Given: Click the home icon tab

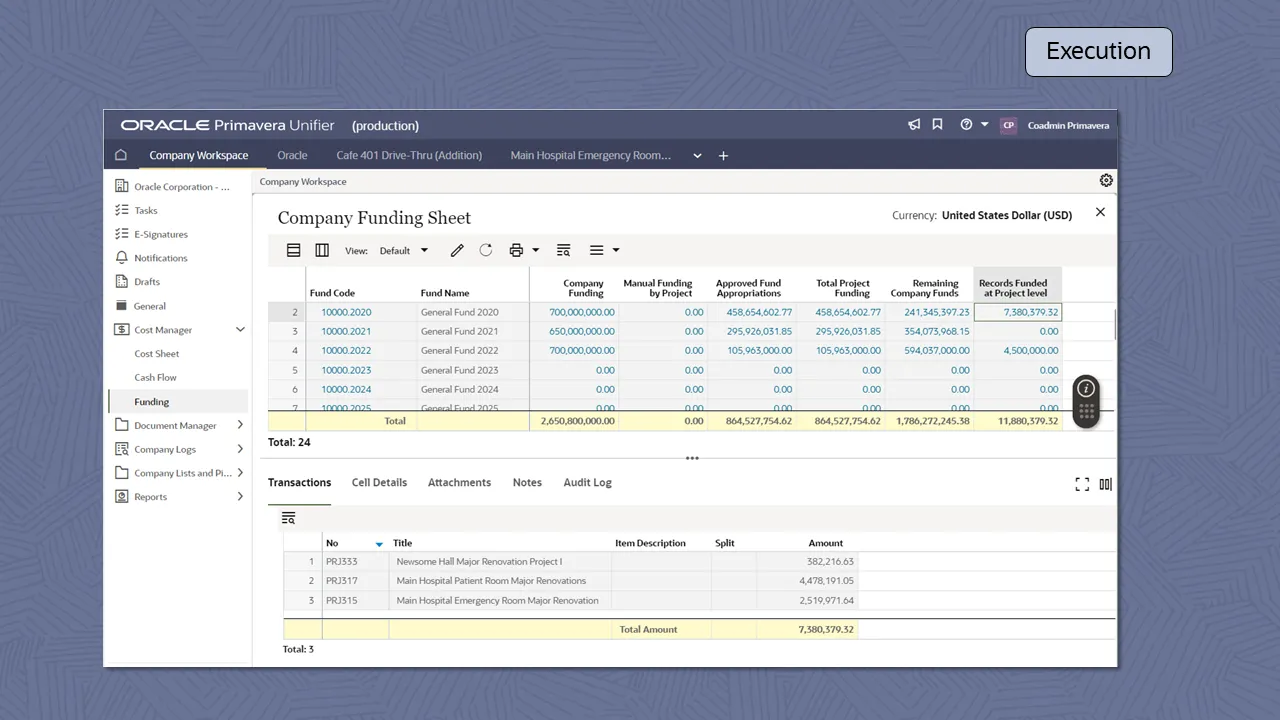Looking at the screenshot, I should [121, 155].
